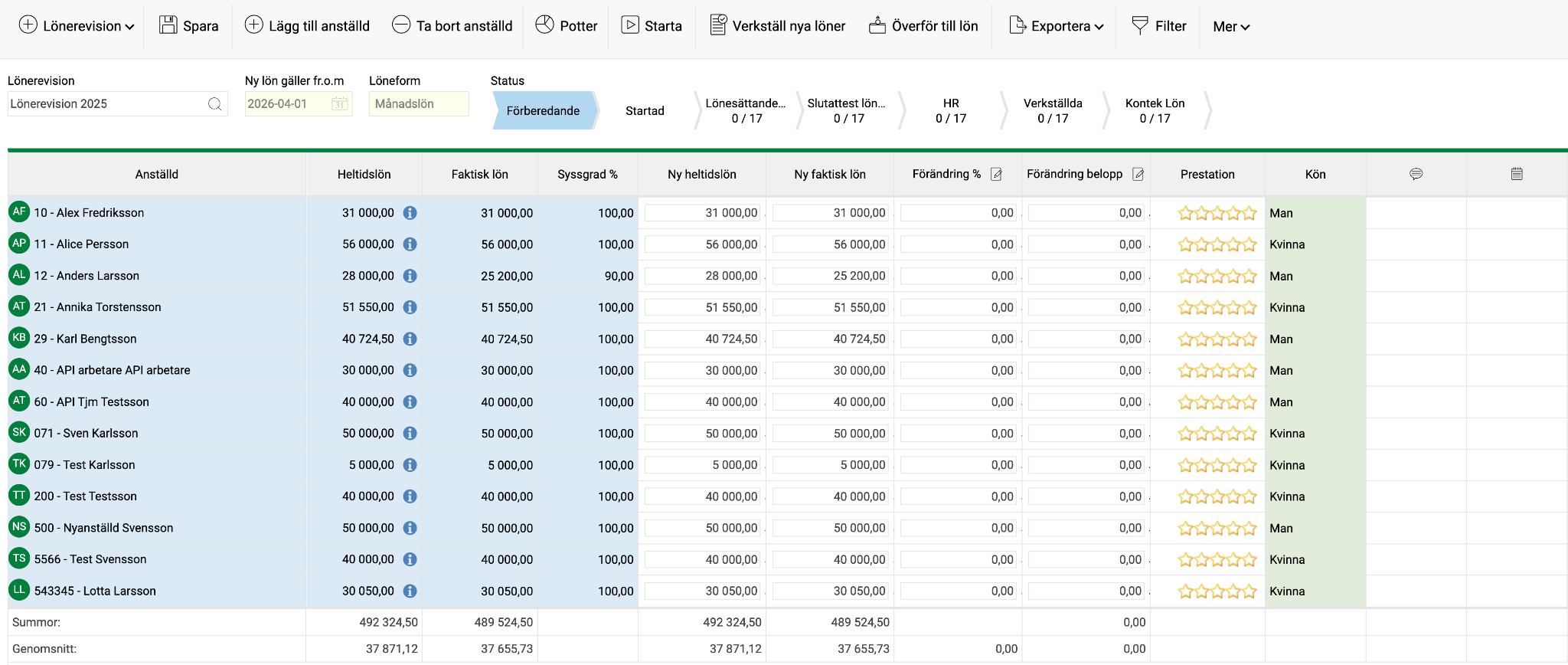Set Alice Persson's Prestation to five stars

(1249, 244)
